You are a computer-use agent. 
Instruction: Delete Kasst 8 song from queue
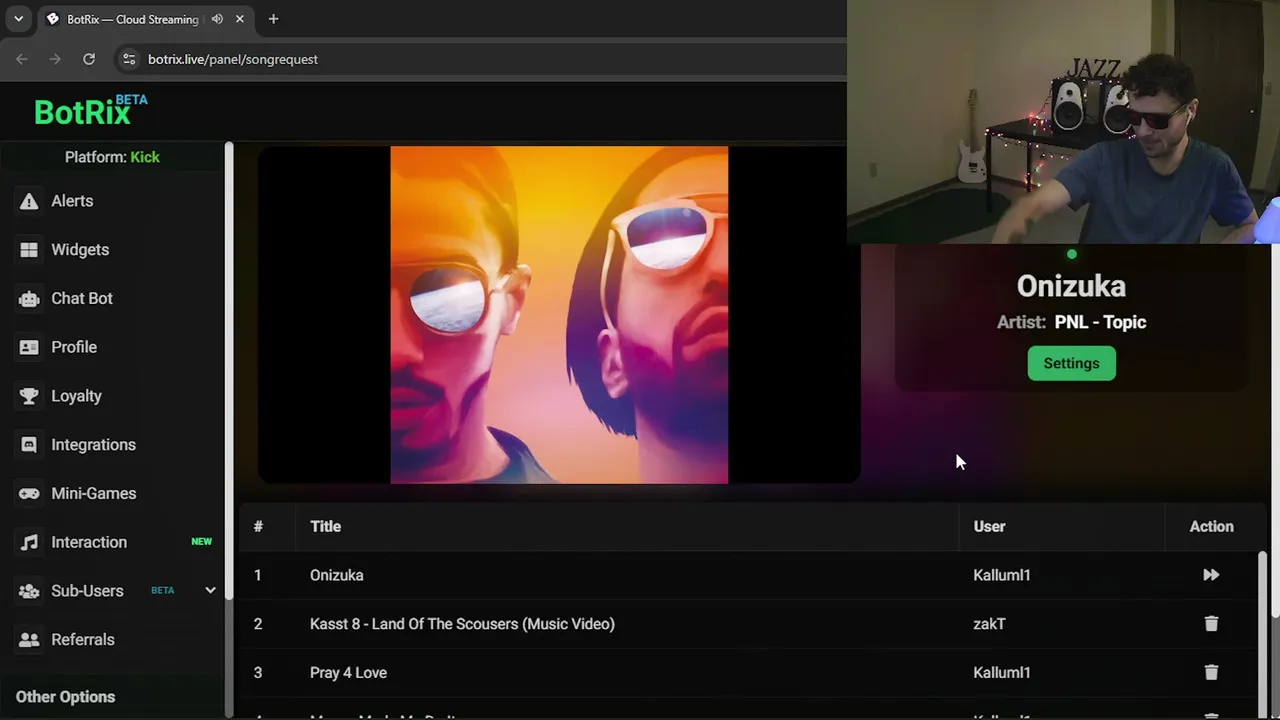[1211, 624]
